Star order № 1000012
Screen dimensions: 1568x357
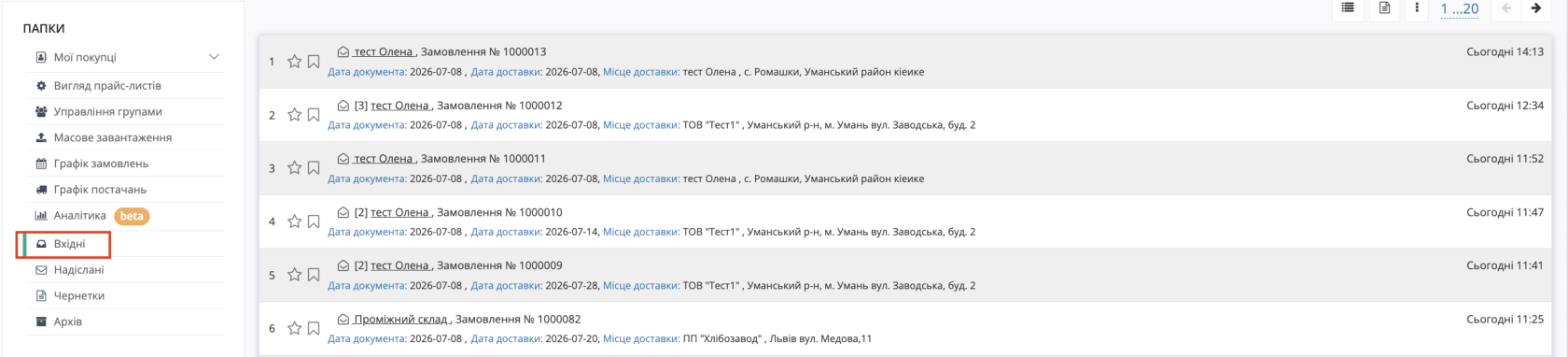pyautogui.click(x=294, y=115)
